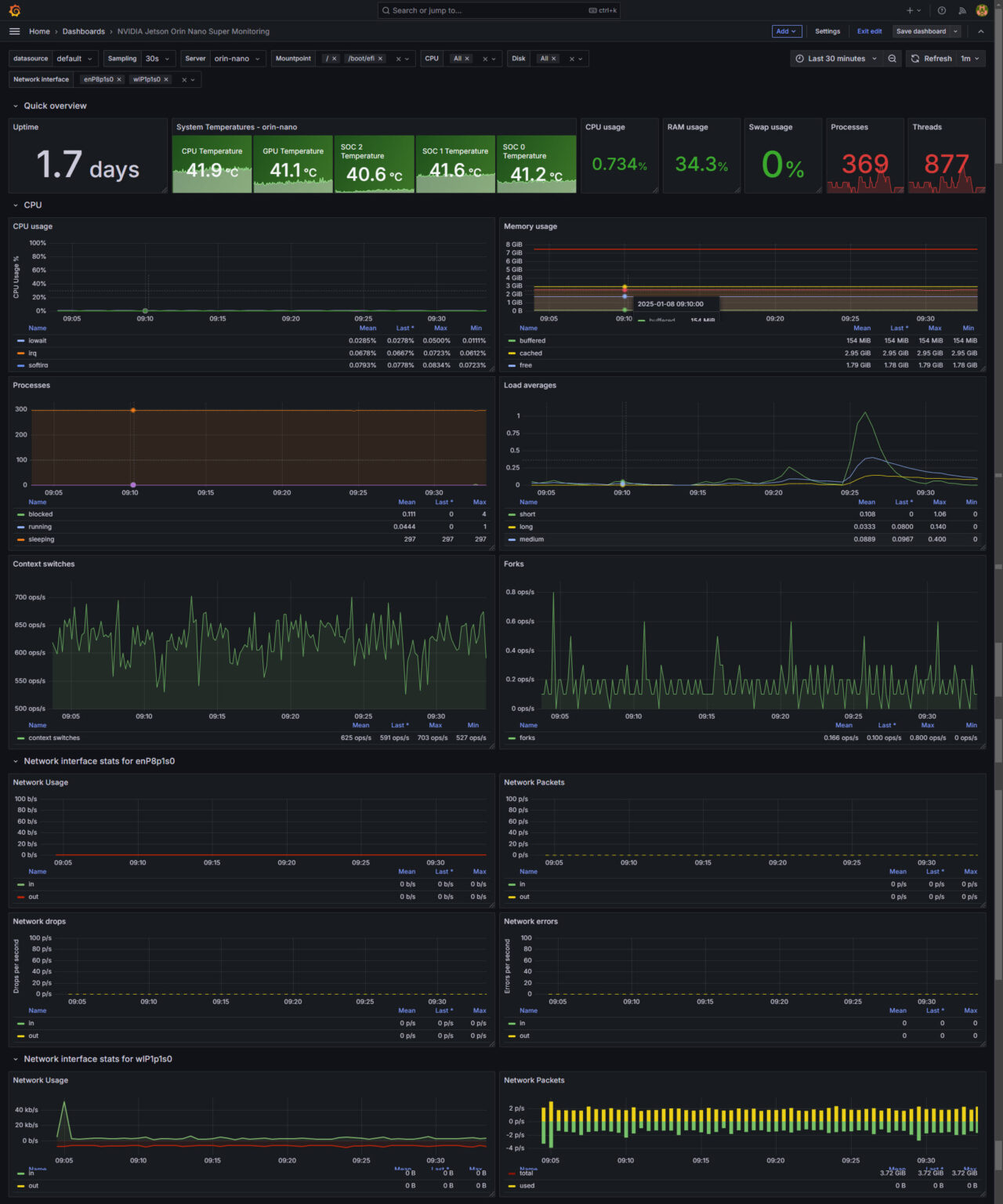1003x1204 pixels.
Task: Open the Sampling 30s dropdown
Action: pyautogui.click(x=156, y=58)
